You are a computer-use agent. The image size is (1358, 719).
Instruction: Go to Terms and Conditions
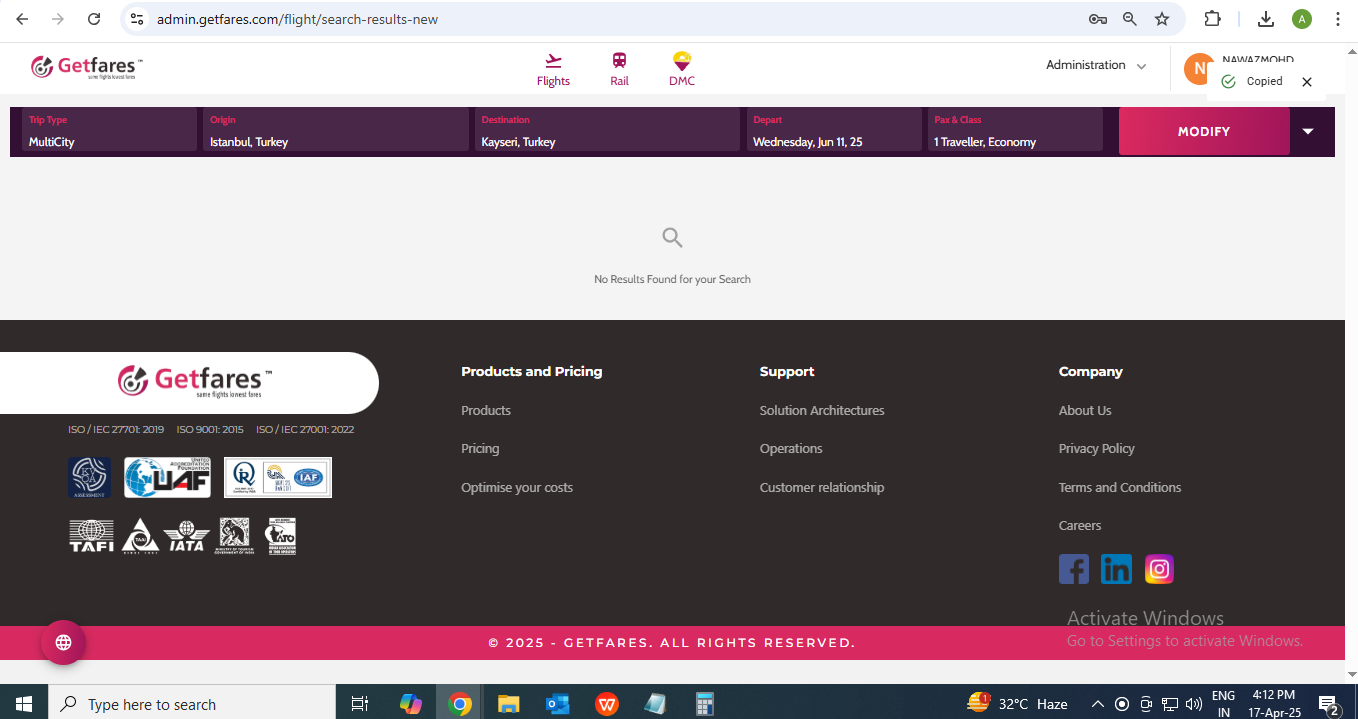(1119, 488)
